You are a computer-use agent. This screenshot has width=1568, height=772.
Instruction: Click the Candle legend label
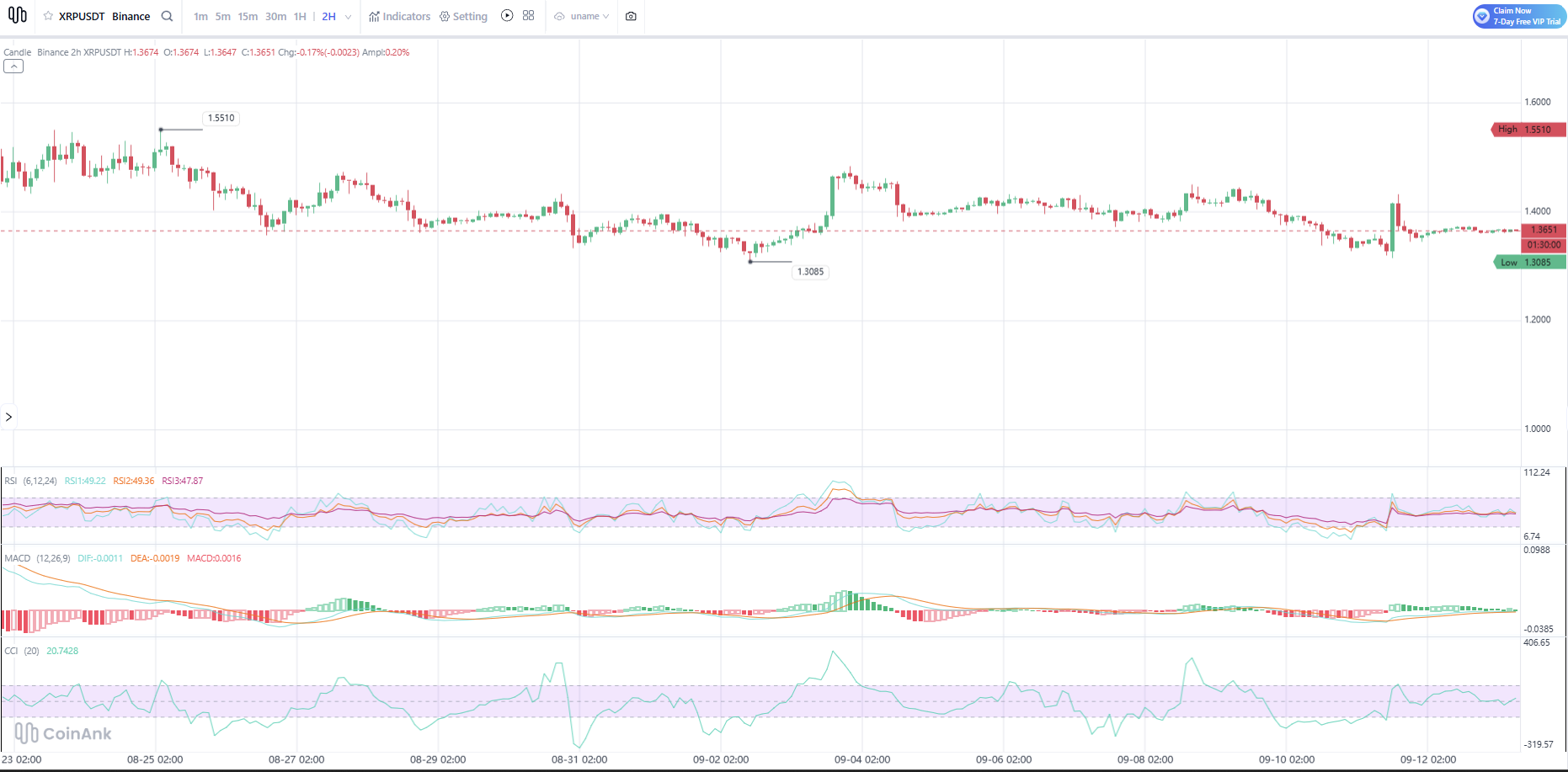tap(18, 52)
